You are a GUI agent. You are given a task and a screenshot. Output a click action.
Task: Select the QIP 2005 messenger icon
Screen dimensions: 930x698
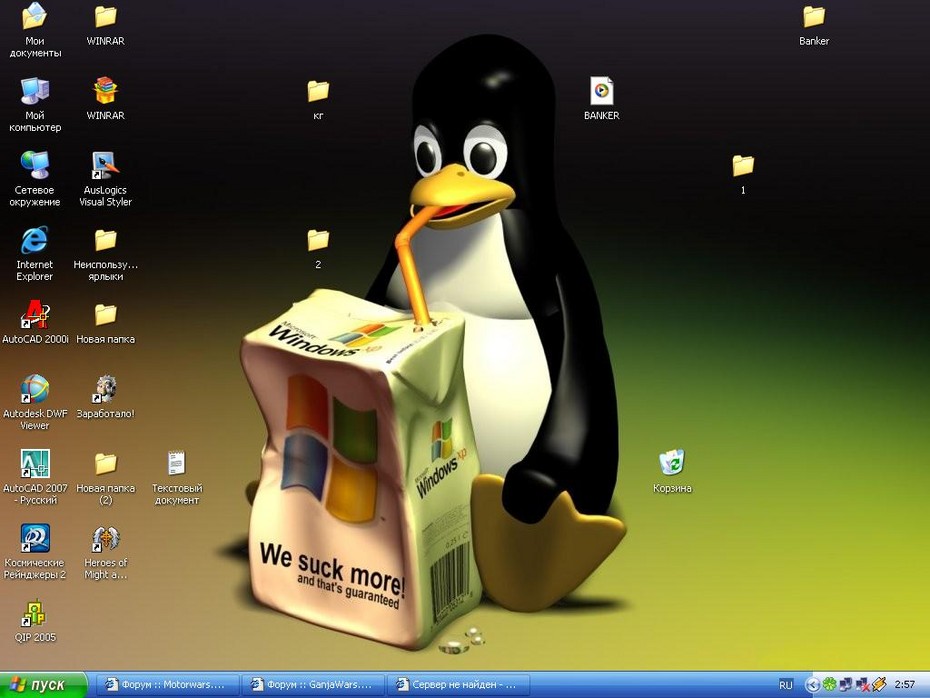35,613
